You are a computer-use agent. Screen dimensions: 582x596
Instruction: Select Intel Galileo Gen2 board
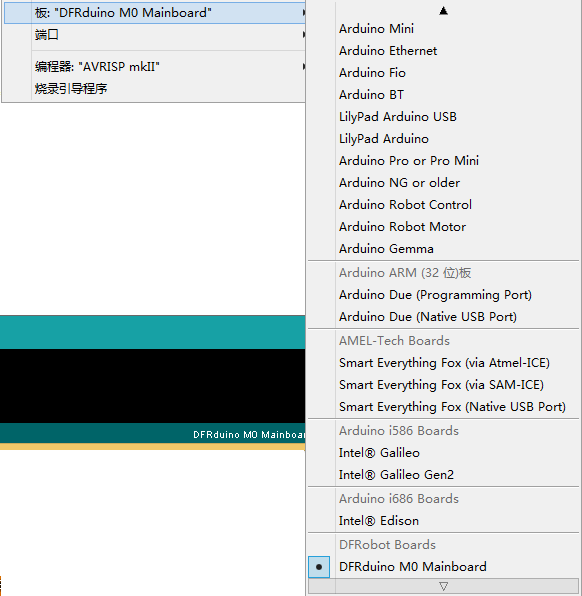click(443, 476)
